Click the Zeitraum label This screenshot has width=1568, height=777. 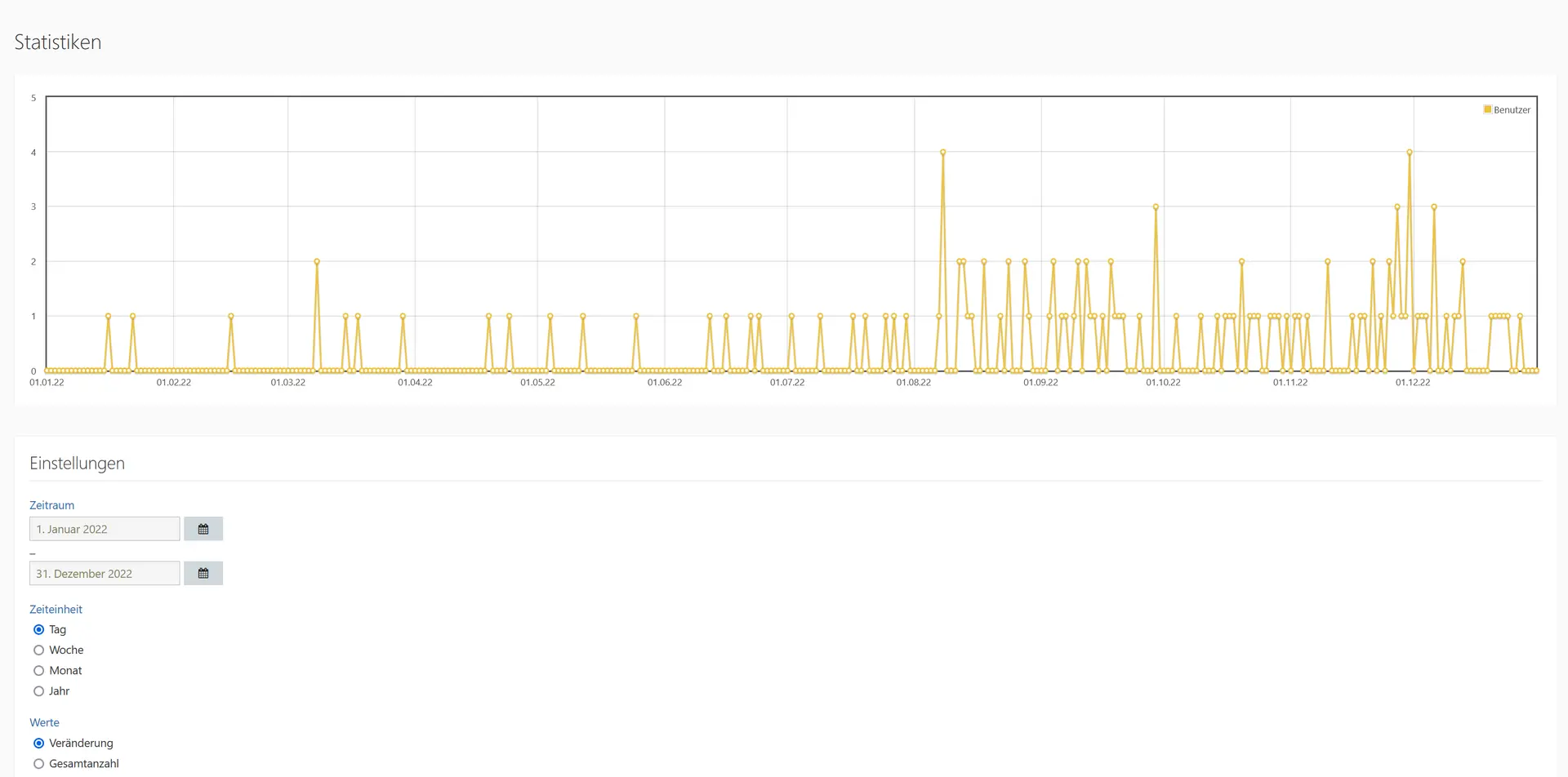(51, 505)
